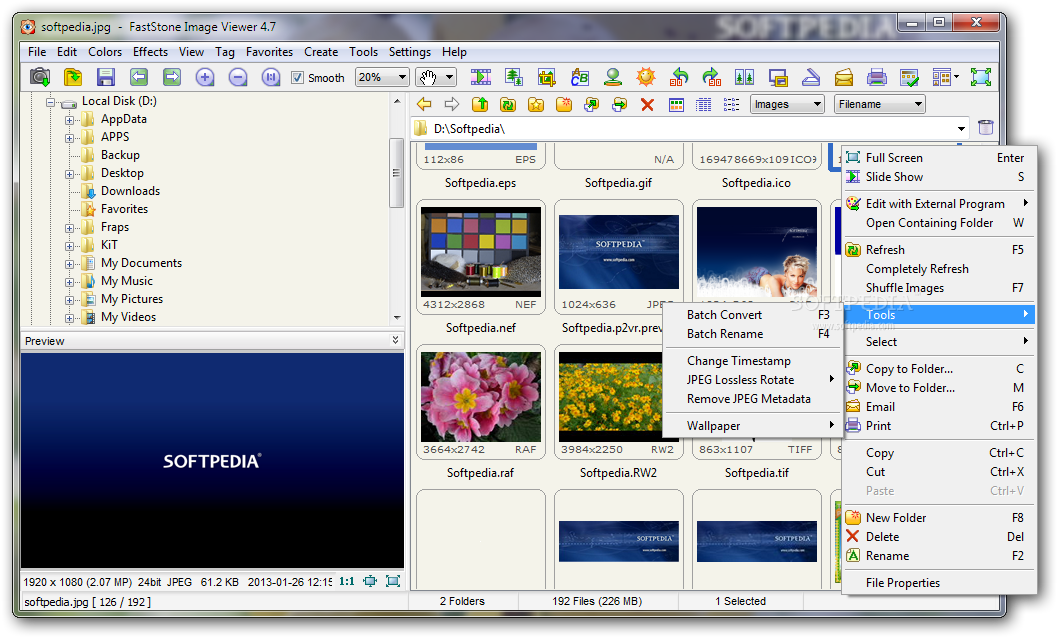Select the Softpedia.raf thumbnail
The height and width of the screenshot is (638, 1058).
pos(480,400)
